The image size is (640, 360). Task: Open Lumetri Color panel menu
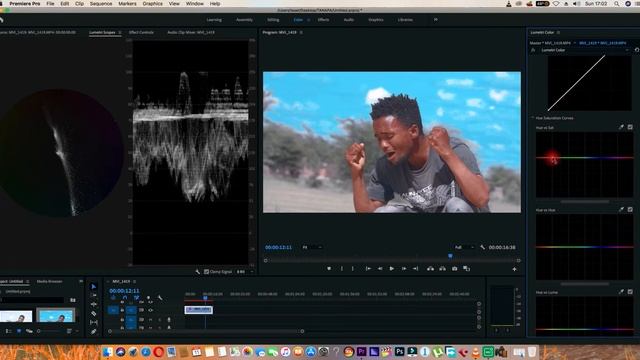[x=558, y=32]
